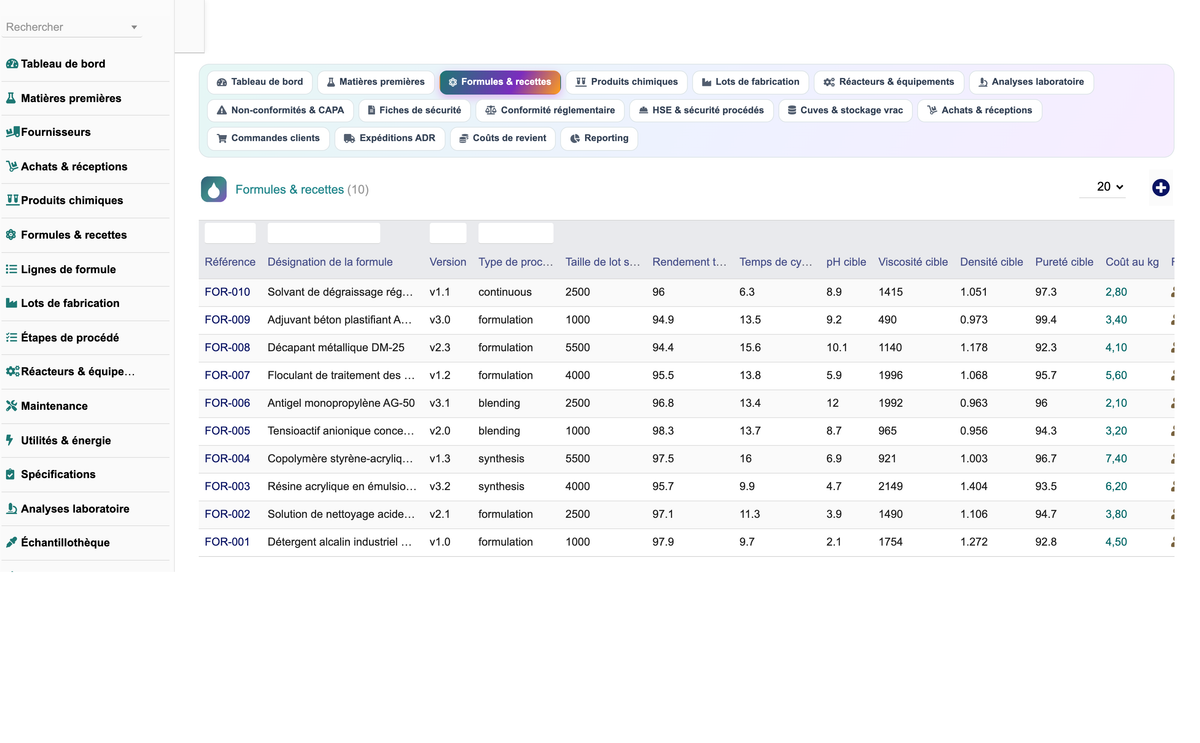Viewport: 1200px width, 743px height.
Task: Click the warning icon in Non-conformités & CAPA tab
Action: (x=222, y=110)
